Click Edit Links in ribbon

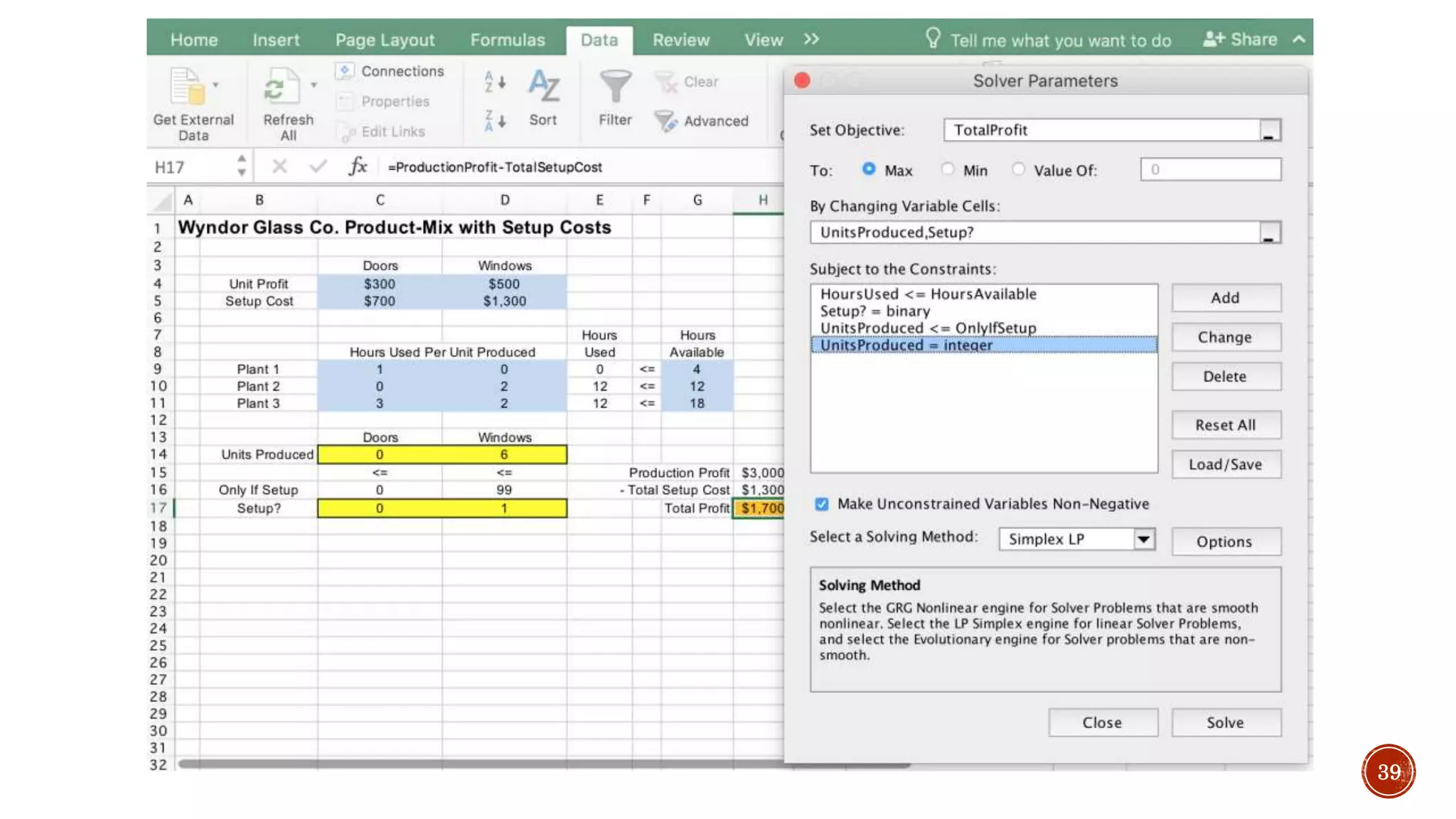tap(381, 132)
